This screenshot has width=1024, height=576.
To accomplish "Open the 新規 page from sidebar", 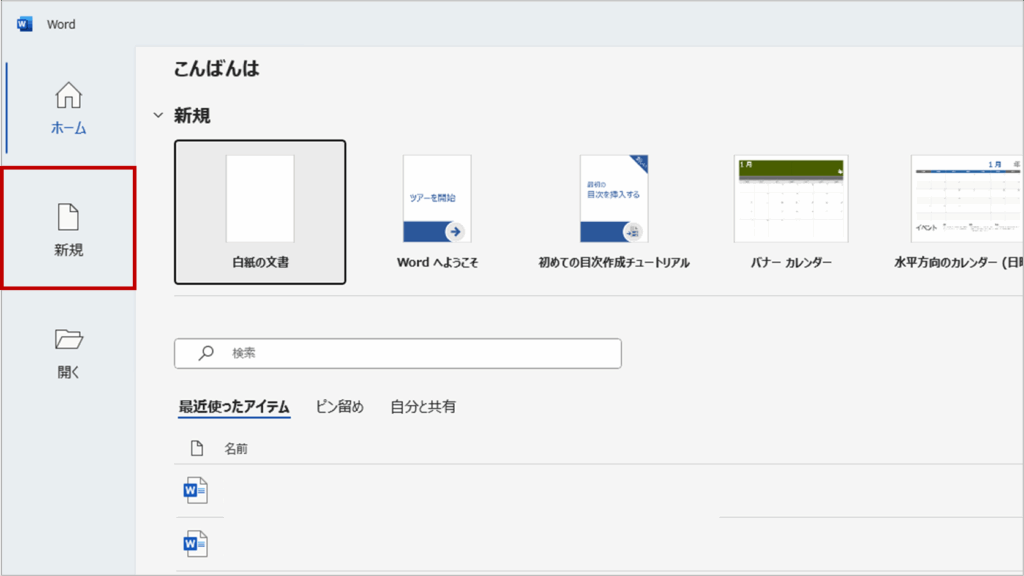I will coord(69,229).
